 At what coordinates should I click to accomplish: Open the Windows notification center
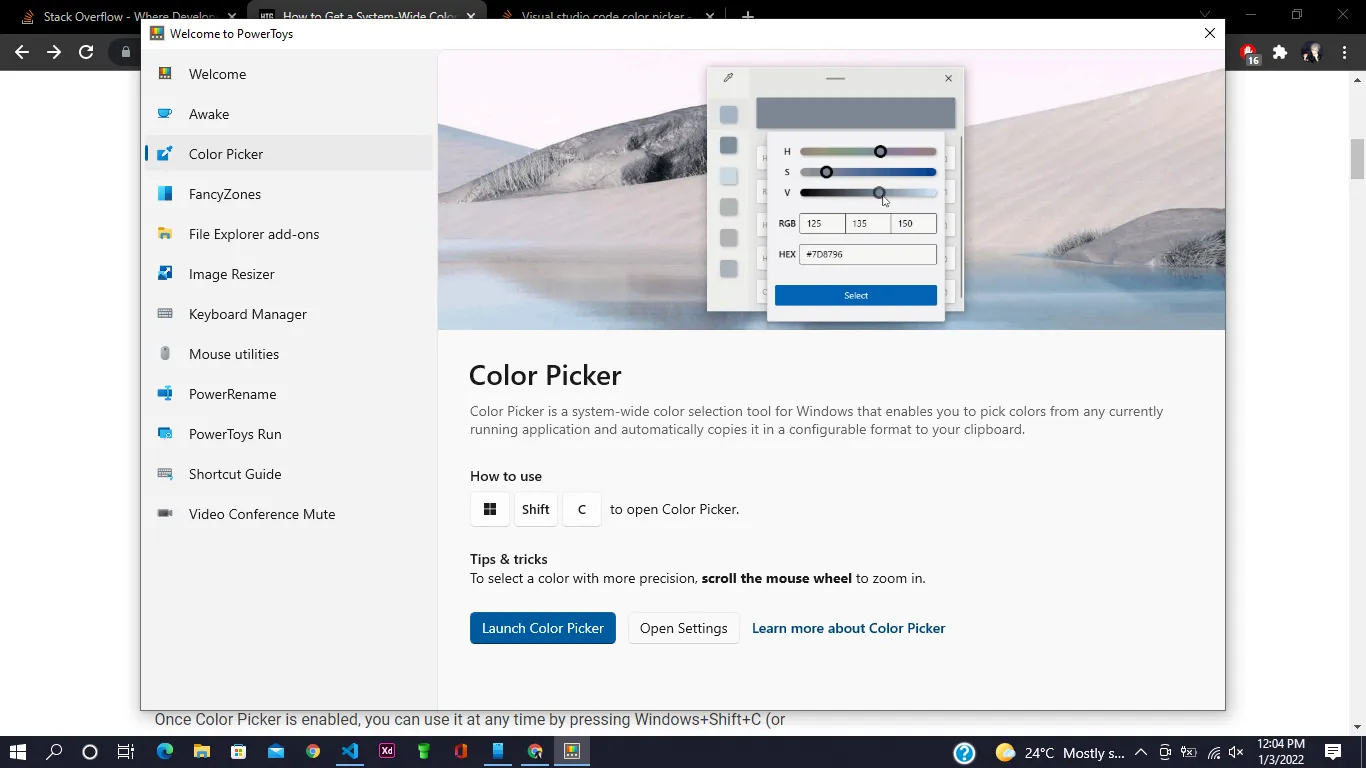[x=1333, y=752]
